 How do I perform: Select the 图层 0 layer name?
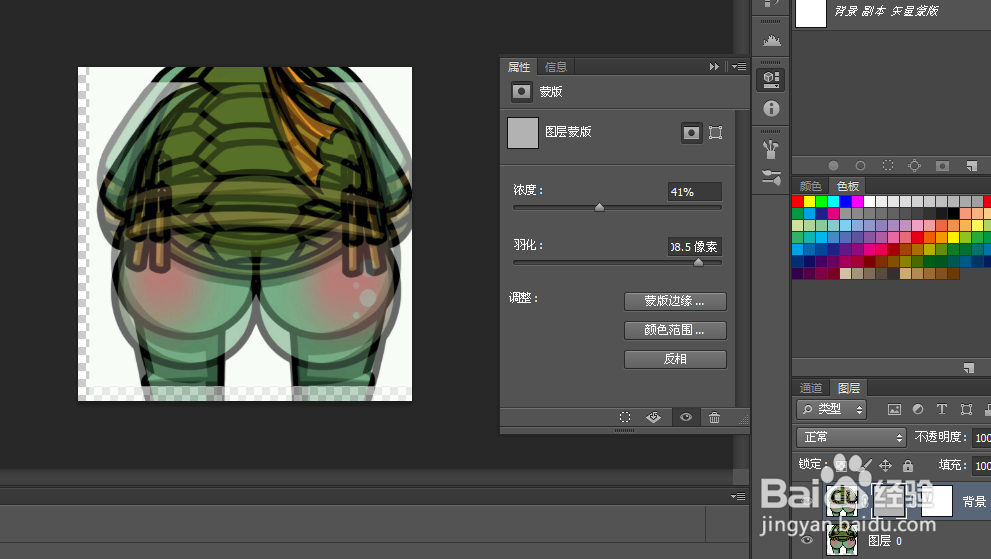(885, 541)
